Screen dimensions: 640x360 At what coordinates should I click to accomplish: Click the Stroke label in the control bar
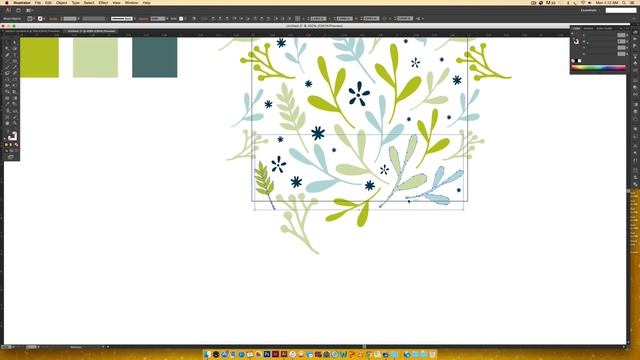(53, 19)
